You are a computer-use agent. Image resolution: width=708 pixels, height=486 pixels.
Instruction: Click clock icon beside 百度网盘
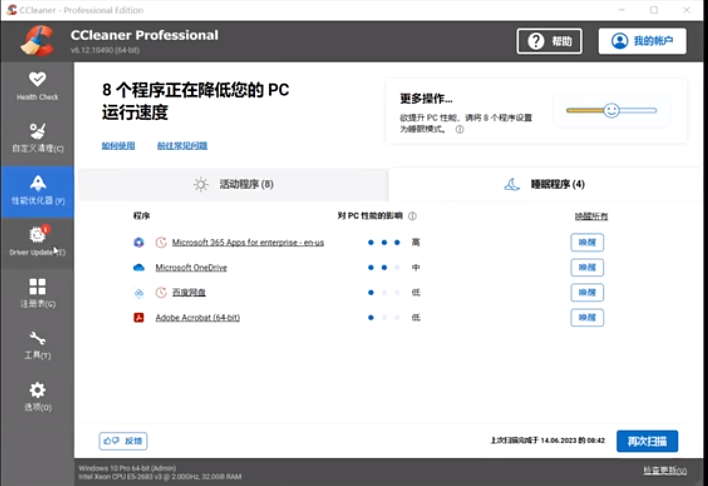point(161,293)
